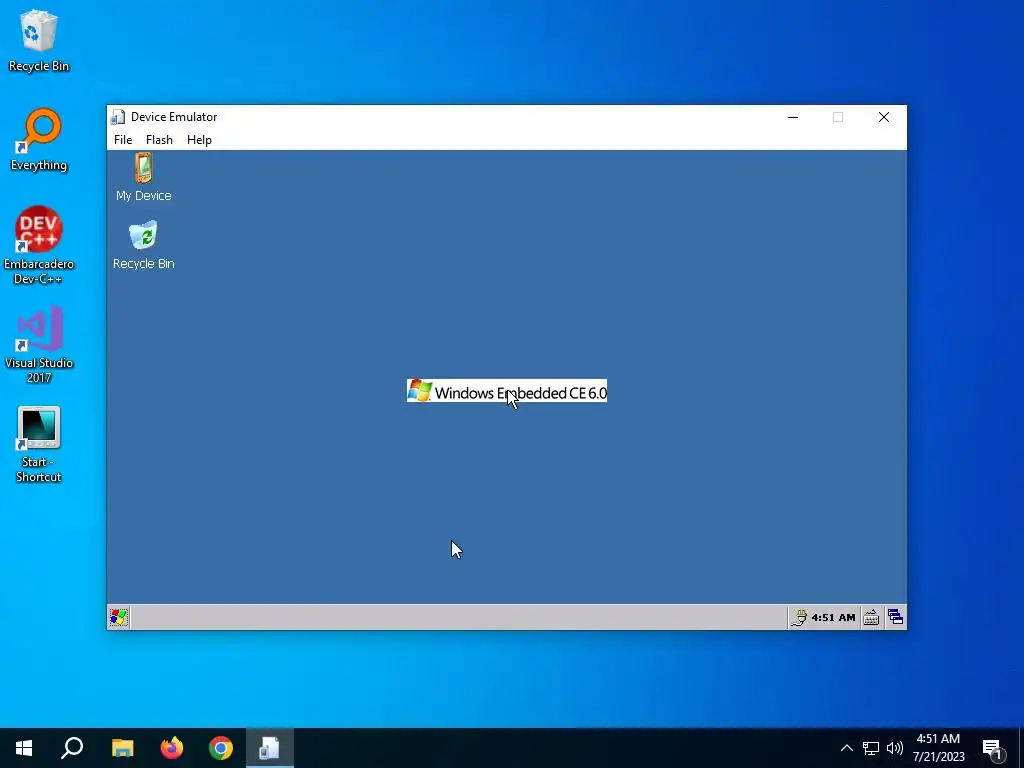Open the CE input panel keyboard icon
Screen dimensions: 1024x768
(871, 617)
